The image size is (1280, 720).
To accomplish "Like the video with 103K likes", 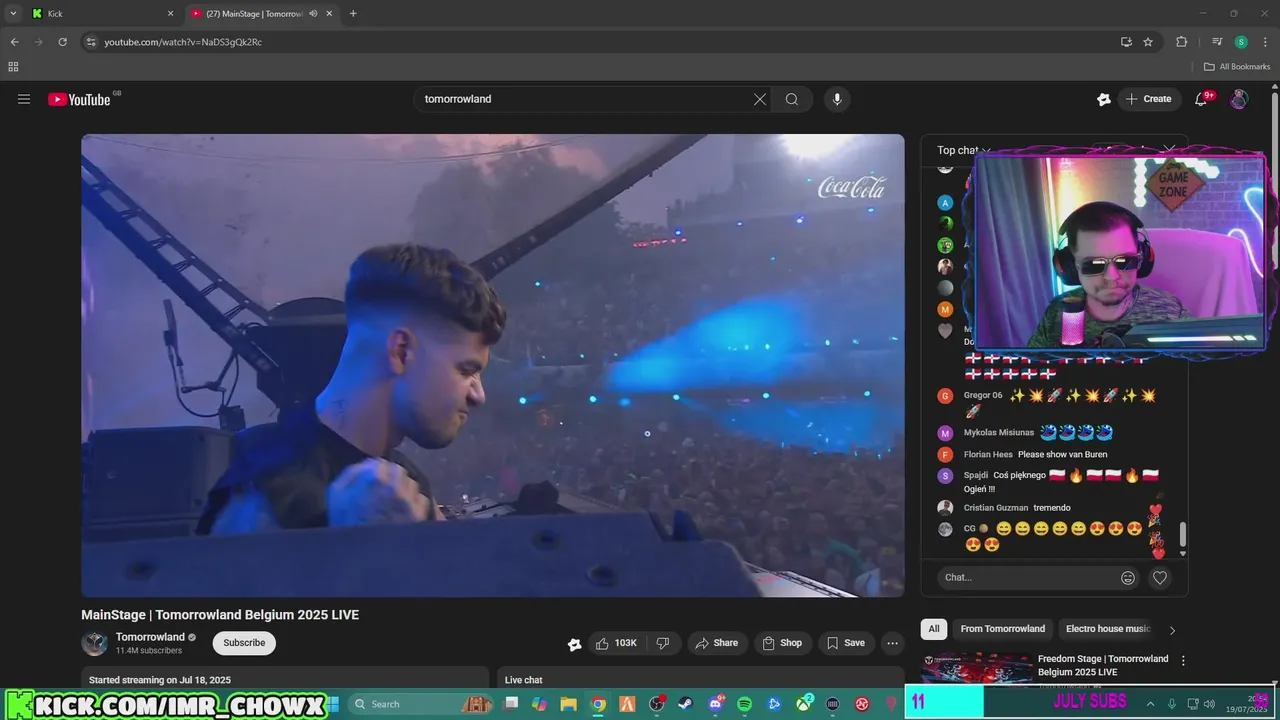I will (x=616, y=643).
